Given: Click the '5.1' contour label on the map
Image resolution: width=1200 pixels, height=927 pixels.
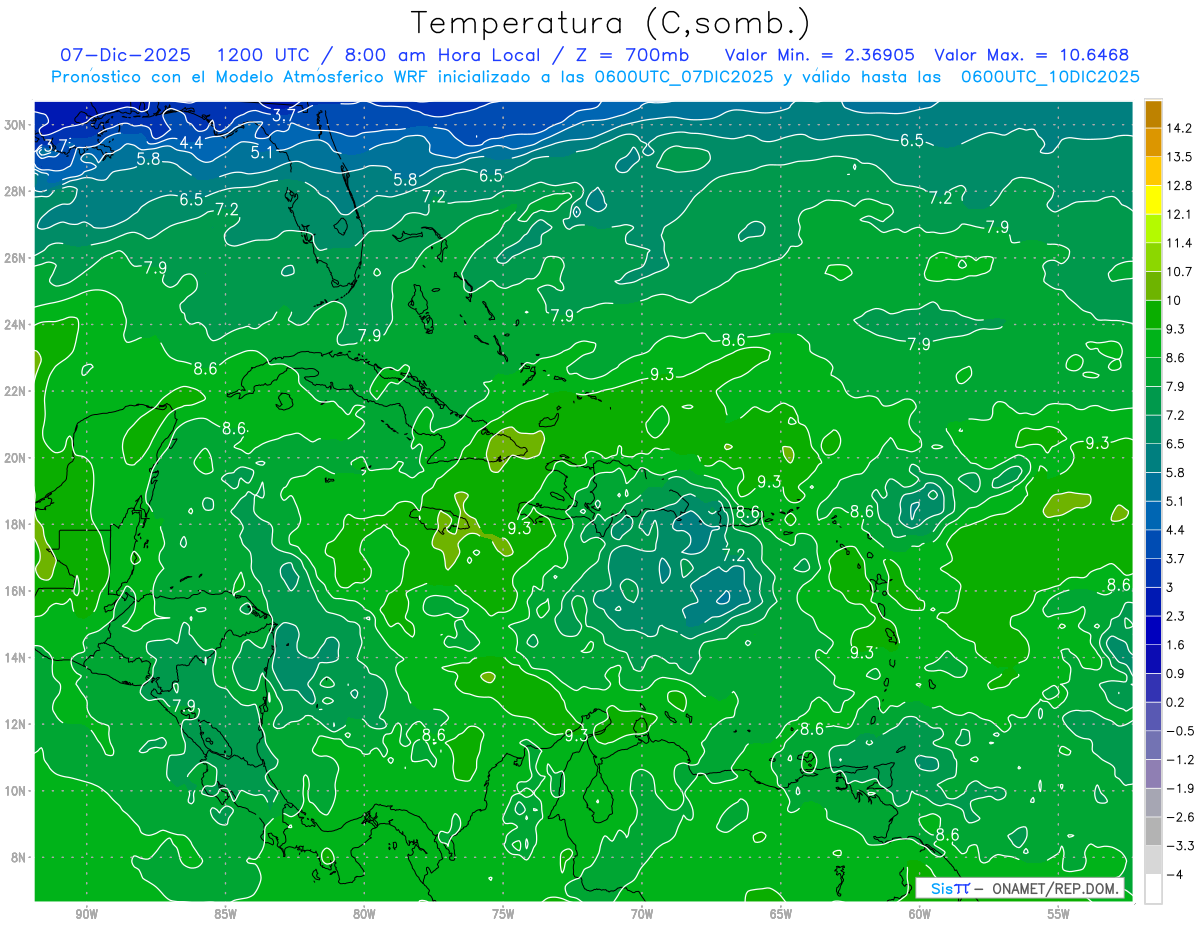Looking at the screenshot, I should click(262, 153).
